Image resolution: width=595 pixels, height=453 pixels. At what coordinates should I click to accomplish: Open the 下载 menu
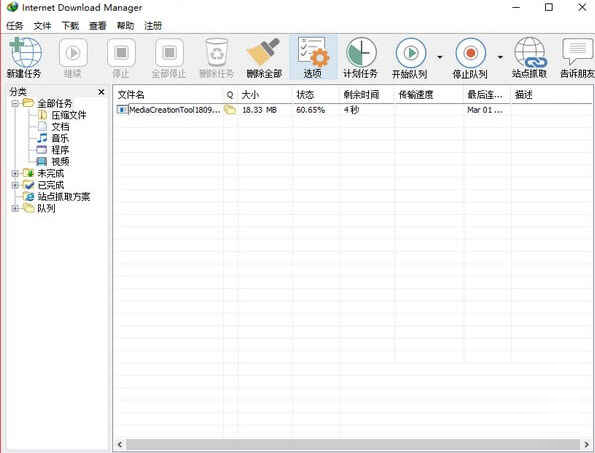pyautogui.click(x=70, y=26)
